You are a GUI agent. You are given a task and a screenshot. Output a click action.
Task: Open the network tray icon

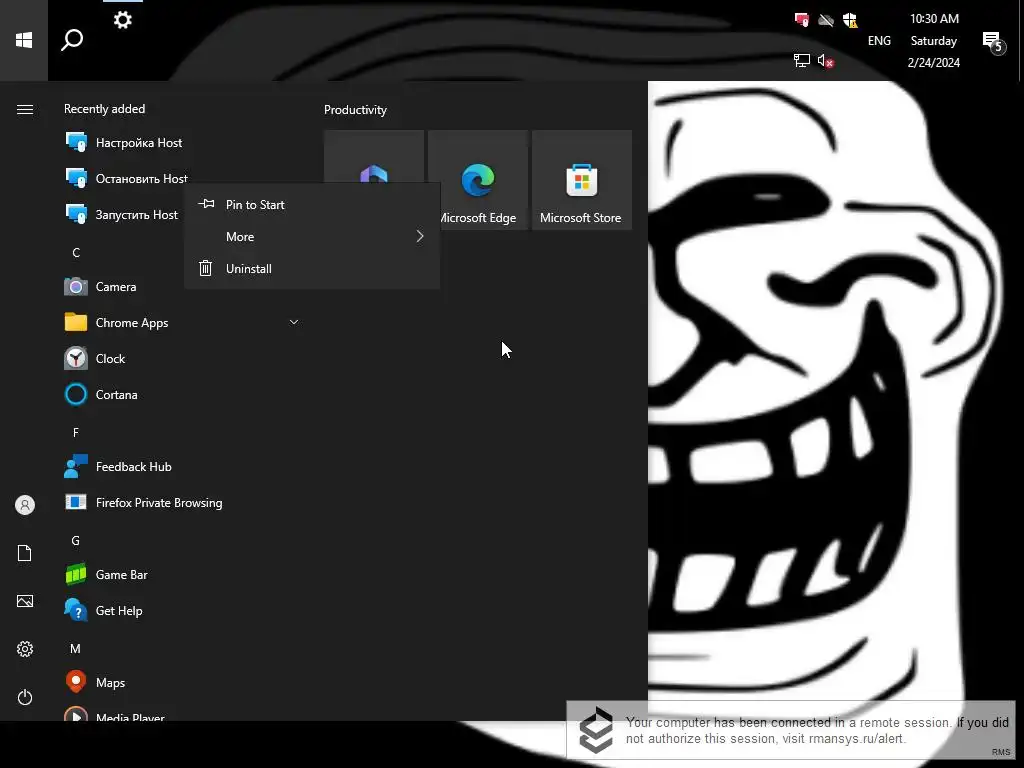coord(801,61)
